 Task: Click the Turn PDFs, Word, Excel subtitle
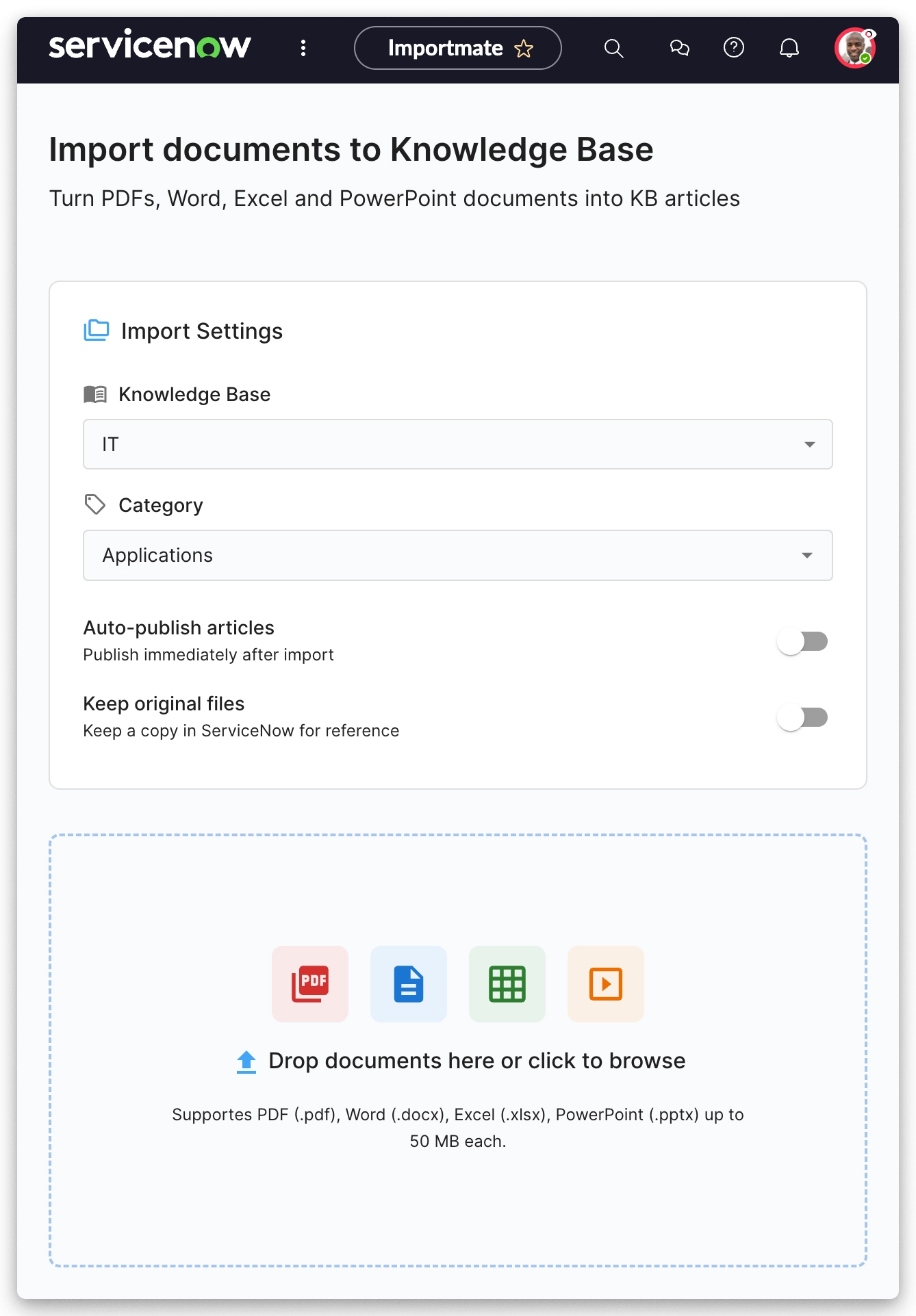(394, 198)
